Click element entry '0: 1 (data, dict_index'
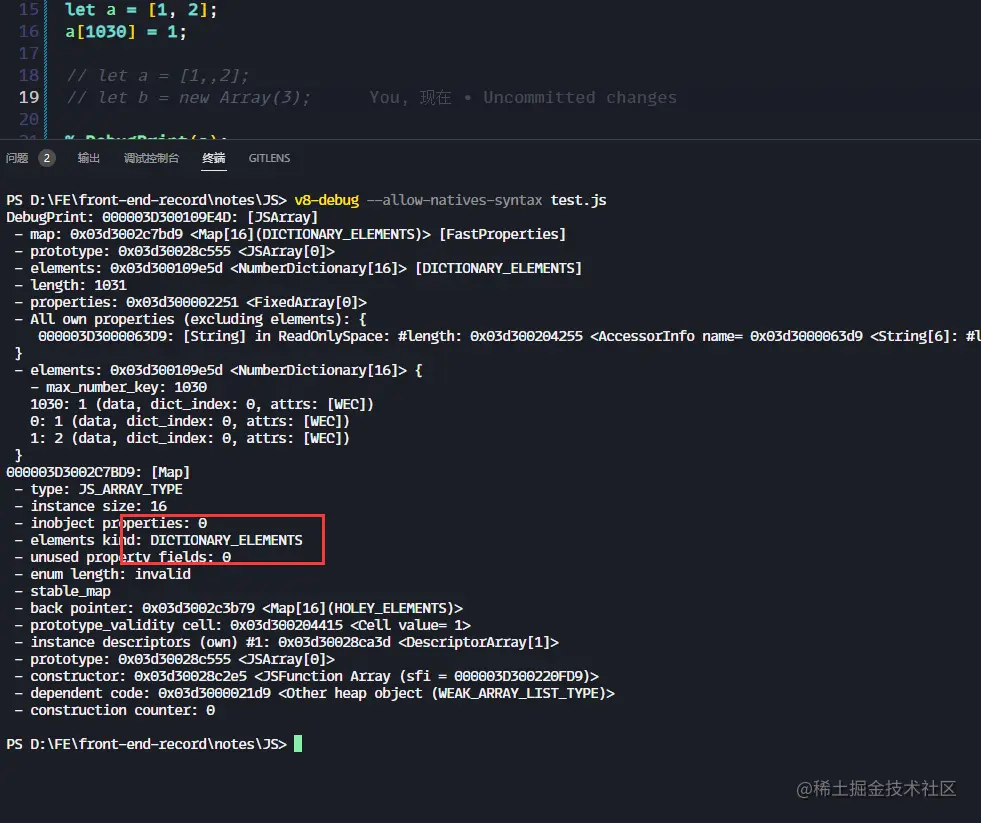 click(190, 421)
